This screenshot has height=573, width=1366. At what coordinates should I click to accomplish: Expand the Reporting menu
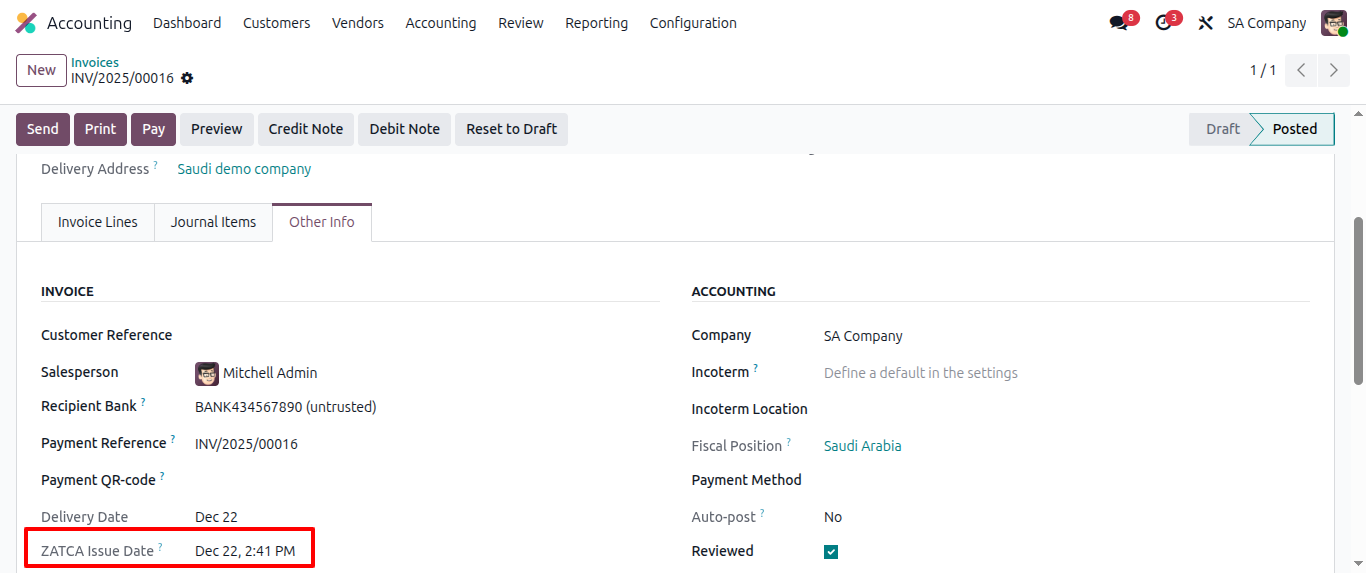pyautogui.click(x=596, y=23)
